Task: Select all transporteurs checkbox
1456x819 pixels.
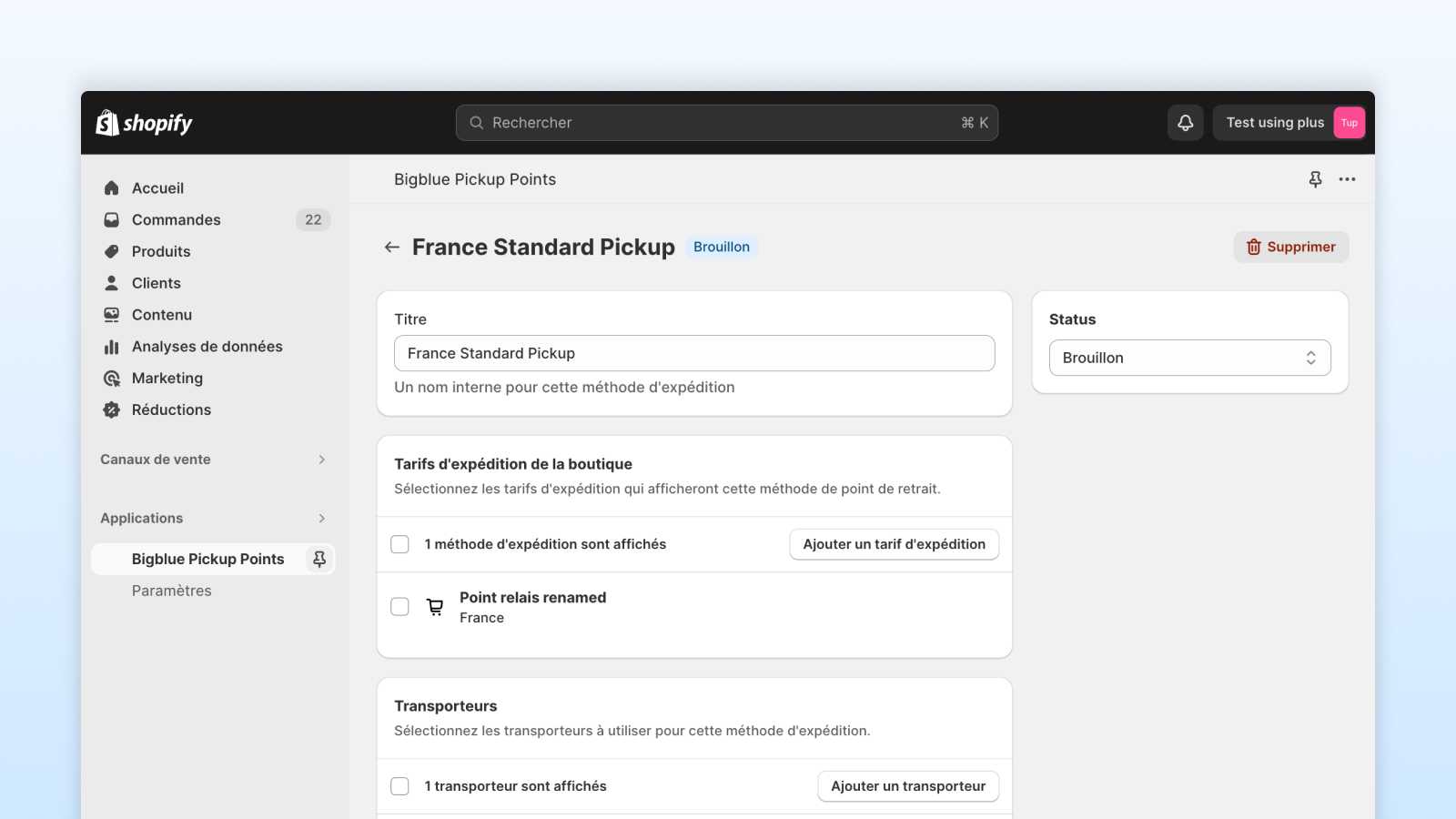Action: click(x=399, y=786)
